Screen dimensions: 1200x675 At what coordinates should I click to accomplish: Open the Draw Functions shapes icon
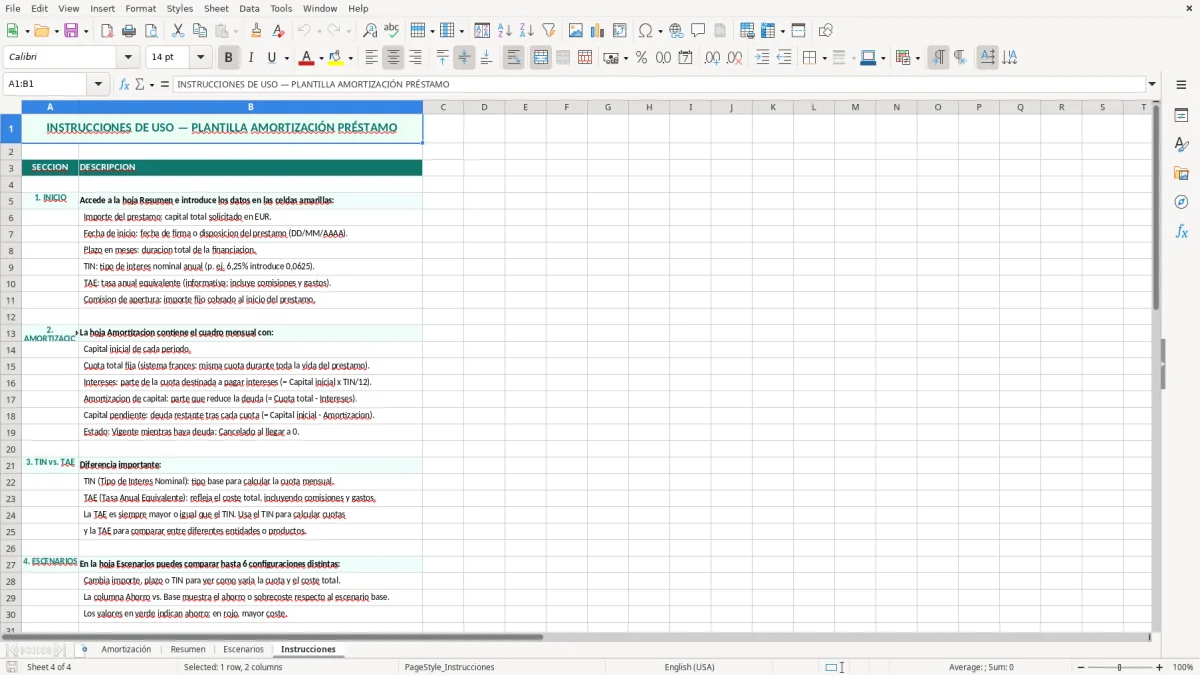826,31
